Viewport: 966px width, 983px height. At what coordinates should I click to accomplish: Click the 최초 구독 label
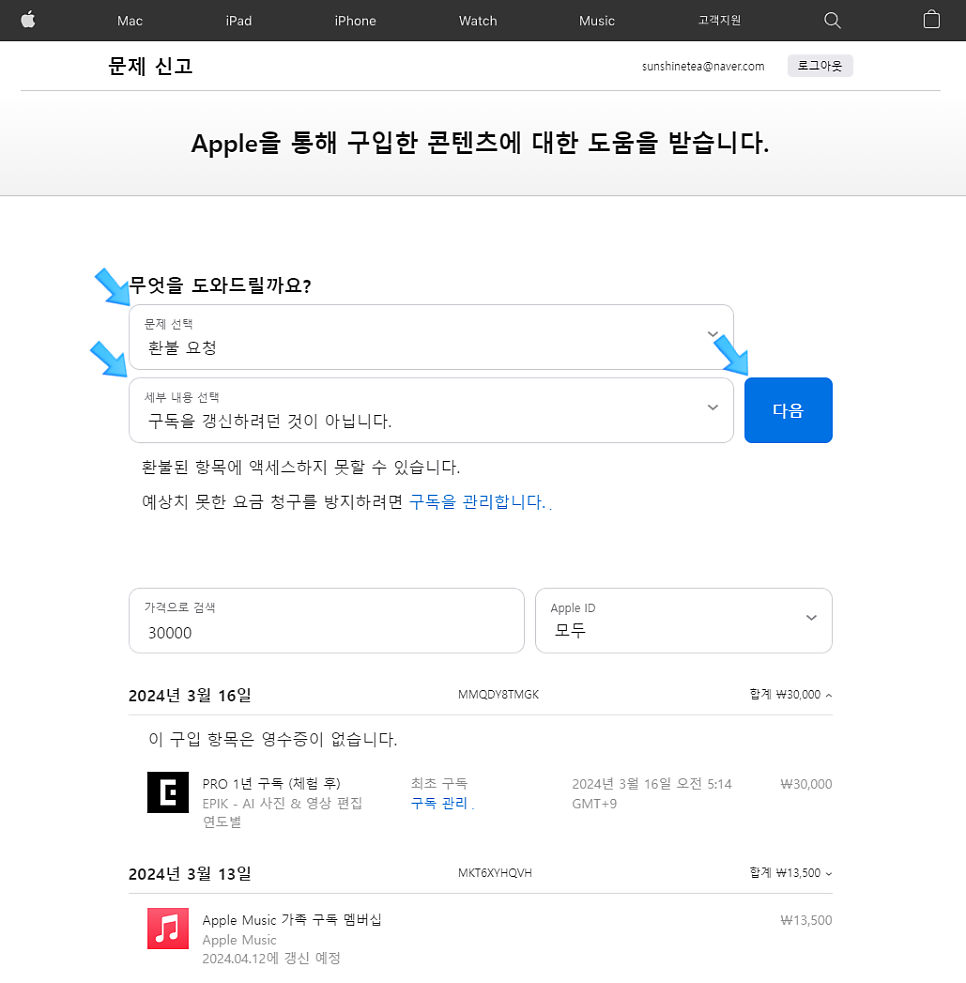pyautogui.click(x=439, y=783)
